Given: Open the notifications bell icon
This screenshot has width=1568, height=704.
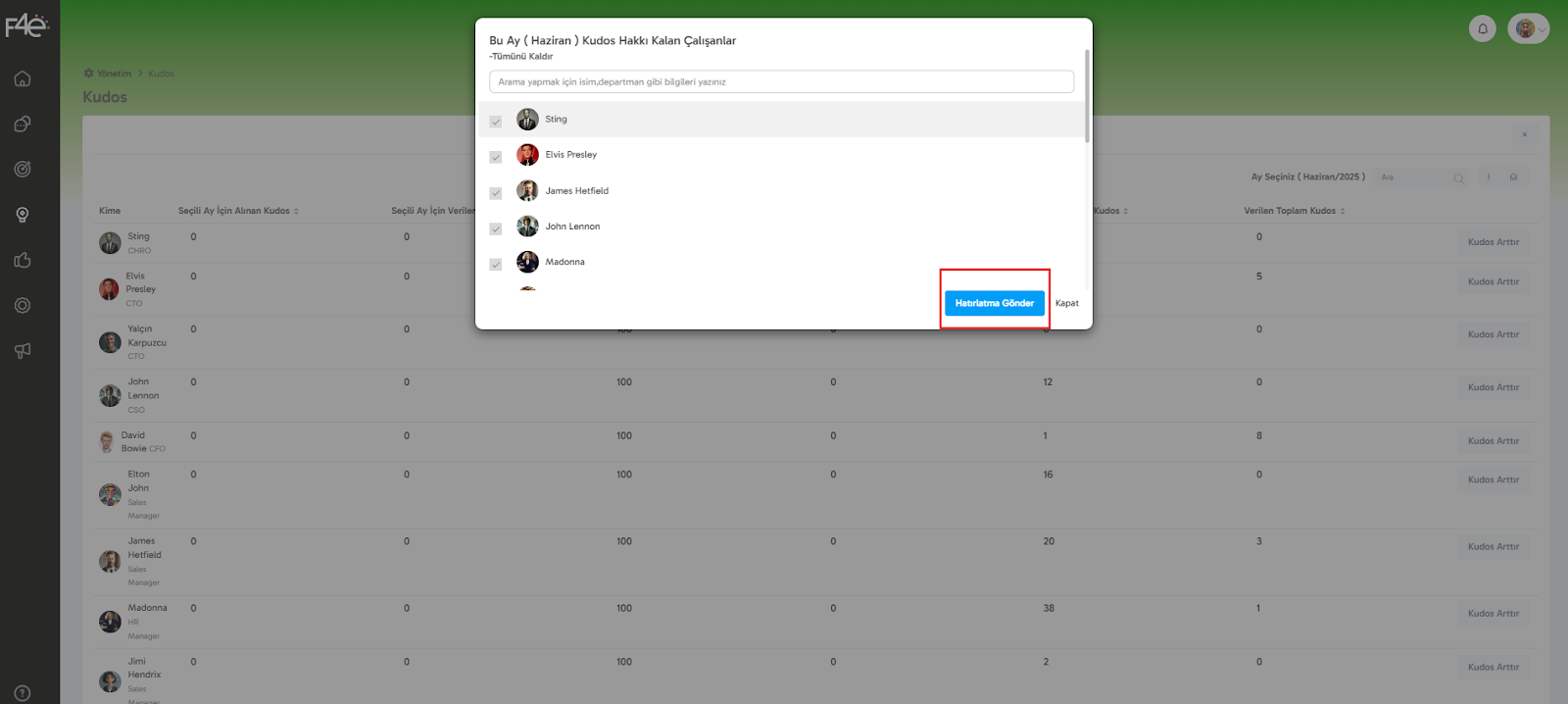Looking at the screenshot, I should click(x=1483, y=28).
